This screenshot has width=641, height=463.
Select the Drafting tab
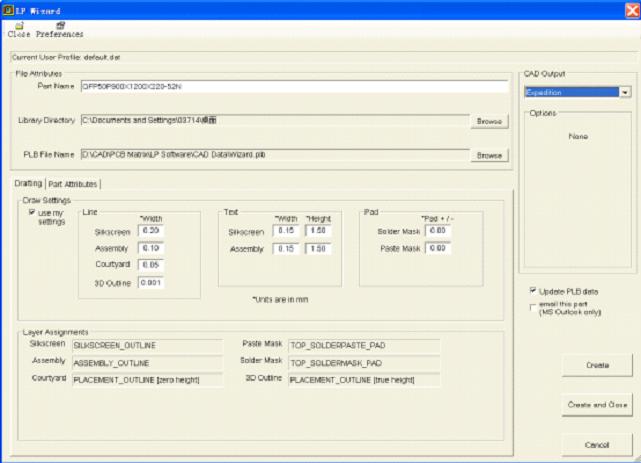29,183
